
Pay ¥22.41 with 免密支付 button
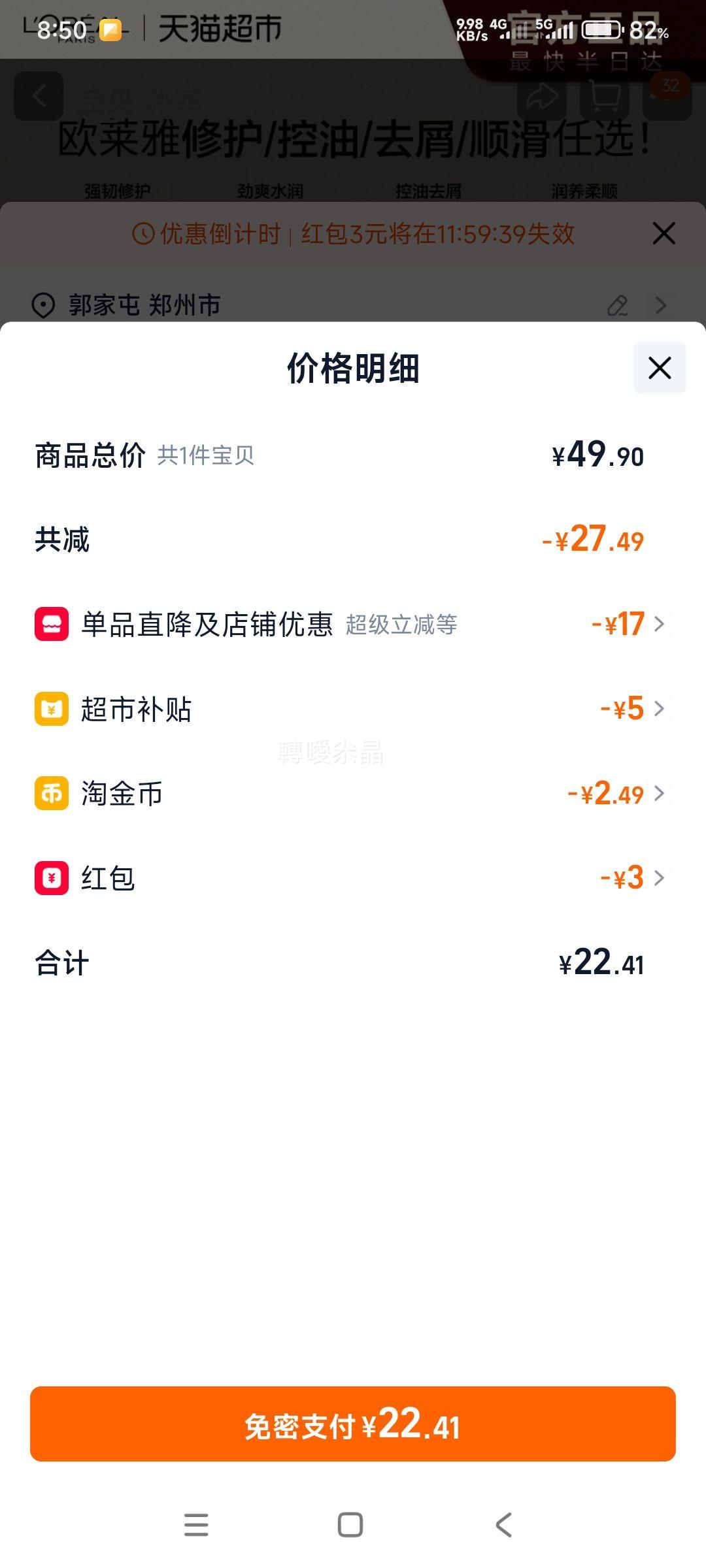pyautogui.click(x=353, y=1424)
